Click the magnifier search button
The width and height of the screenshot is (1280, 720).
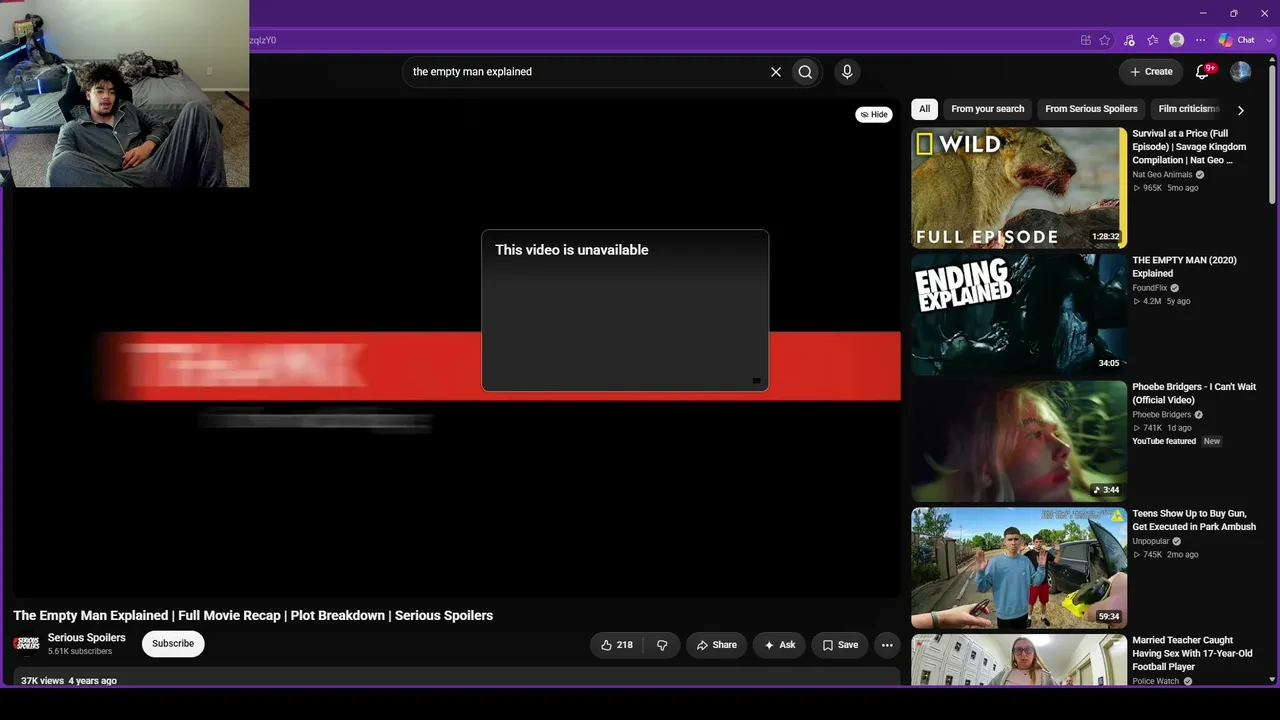point(805,72)
